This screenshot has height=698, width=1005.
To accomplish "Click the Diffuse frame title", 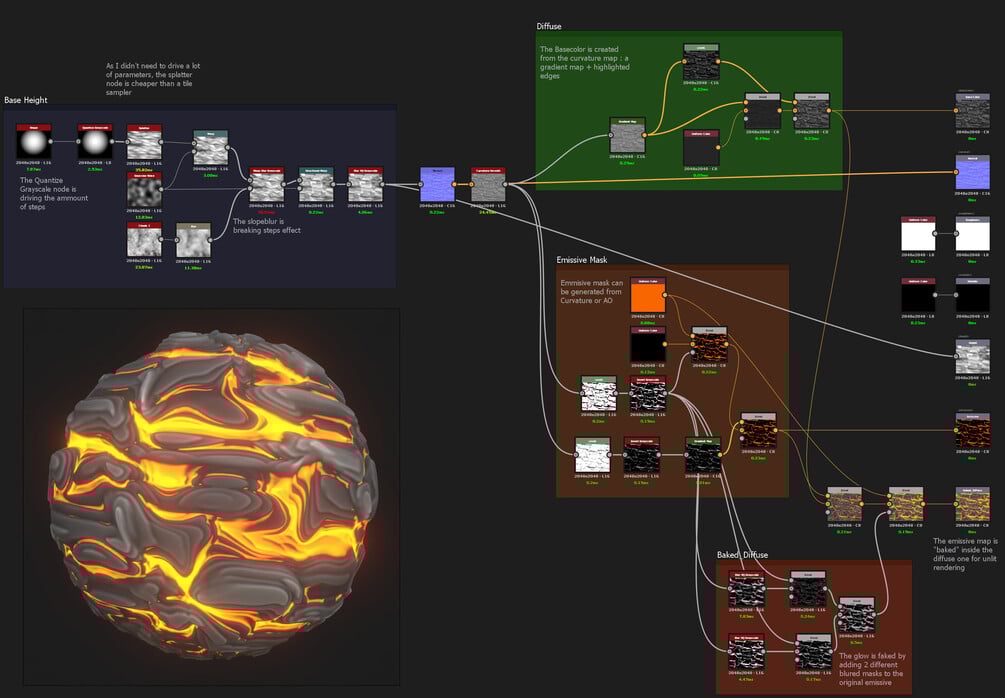I will [x=549, y=26].
